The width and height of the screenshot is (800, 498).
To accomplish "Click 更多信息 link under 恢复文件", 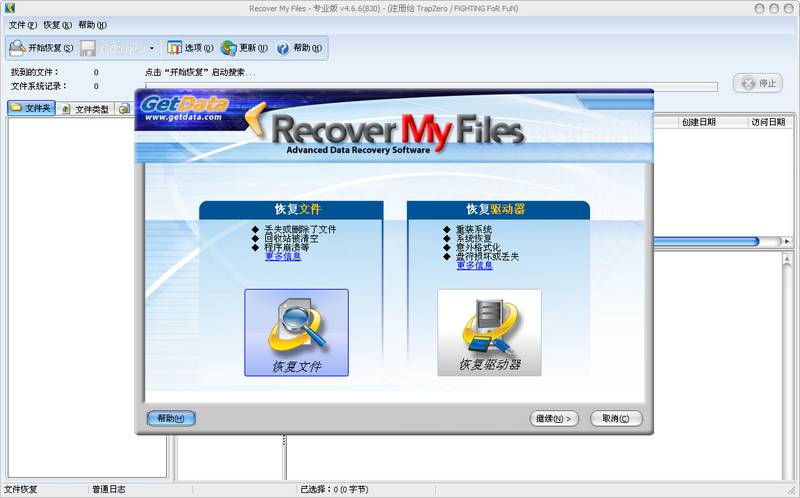I will (x=283, y=257).
